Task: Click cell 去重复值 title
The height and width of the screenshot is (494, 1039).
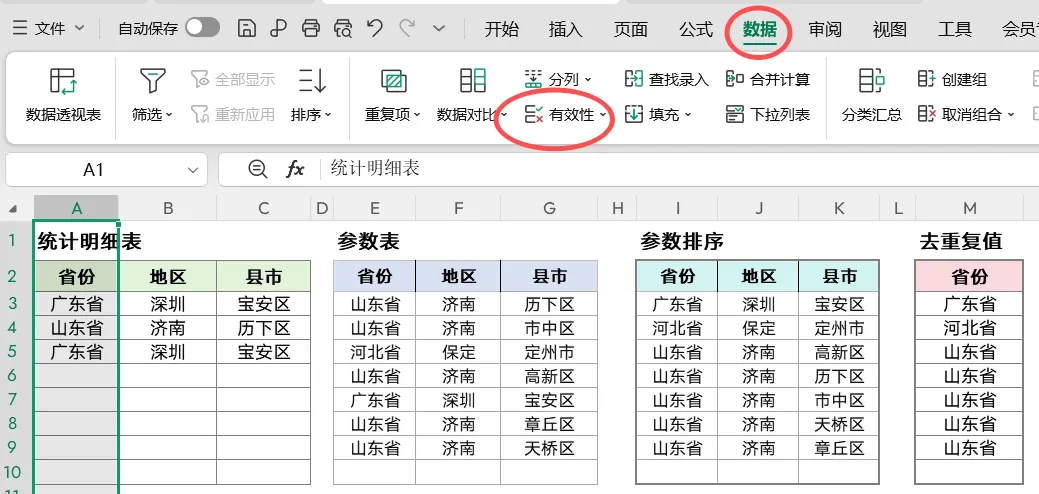Action: [x=961, y=242]
